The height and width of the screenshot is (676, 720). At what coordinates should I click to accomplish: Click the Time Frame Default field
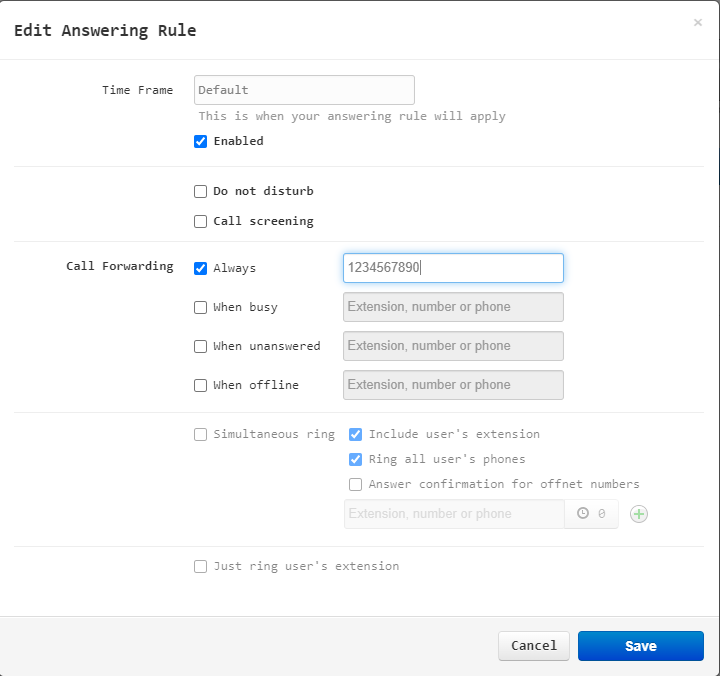pos(304,90)
